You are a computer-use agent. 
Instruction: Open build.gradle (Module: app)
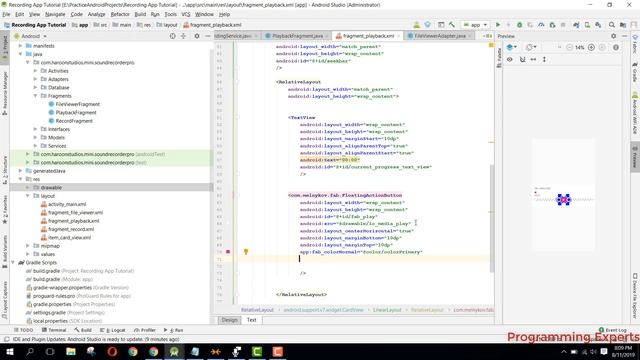63,279
